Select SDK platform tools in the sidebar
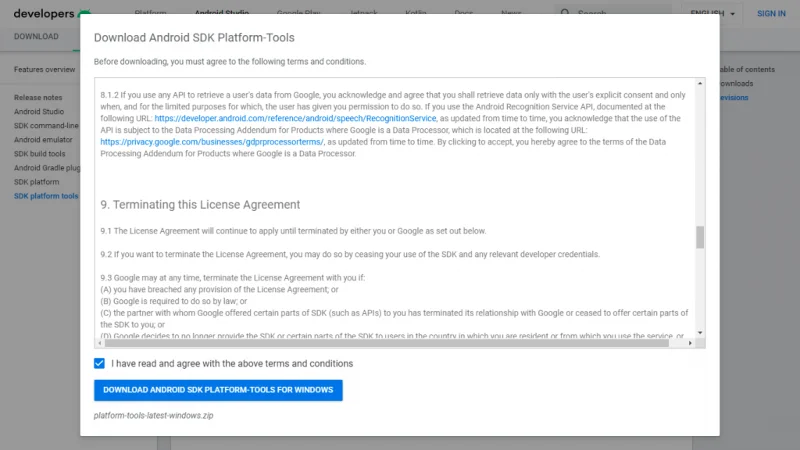800x450 pixels. coord(46,196)
